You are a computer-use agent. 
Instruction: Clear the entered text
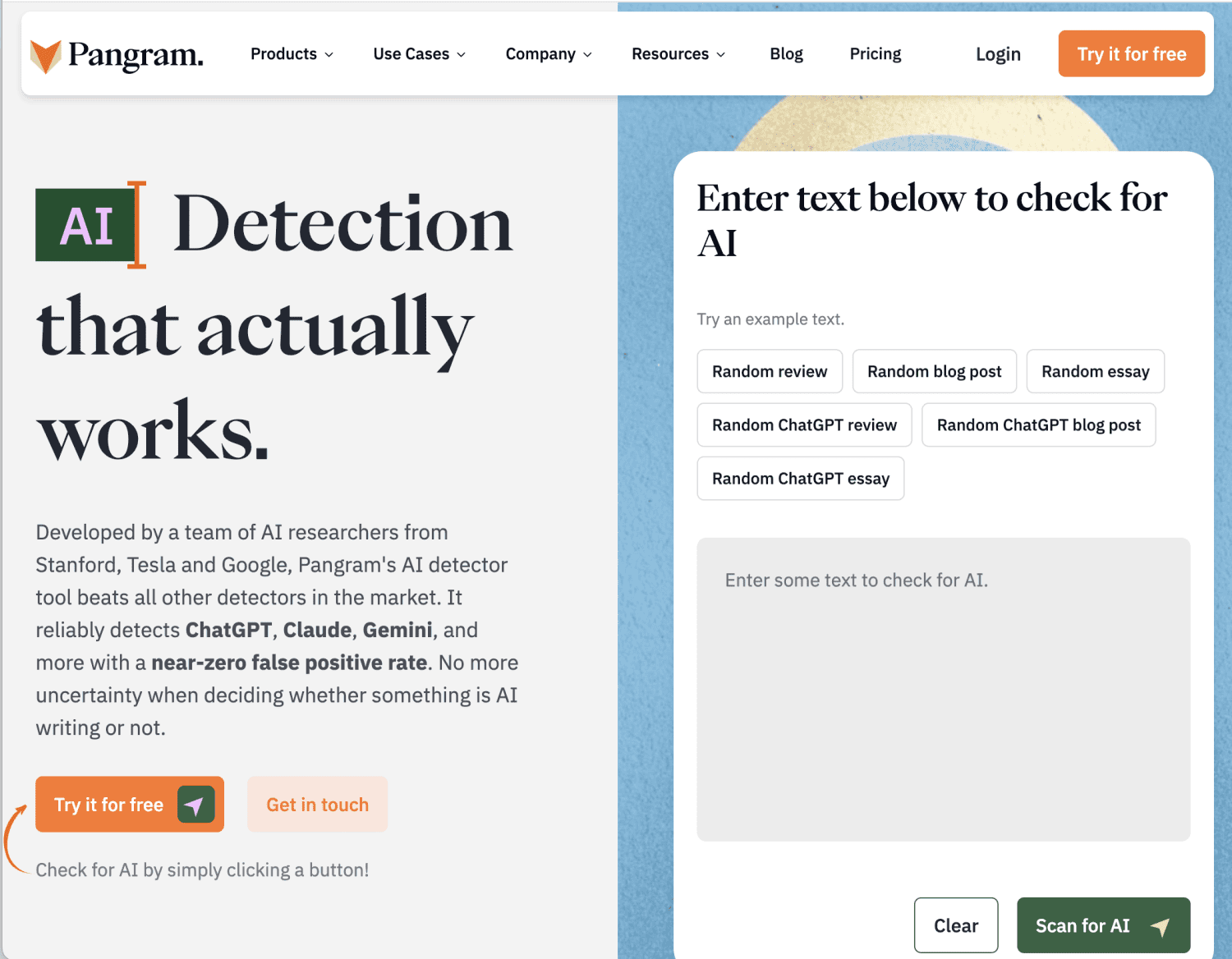pyautogui.click(x=956, y=925)
